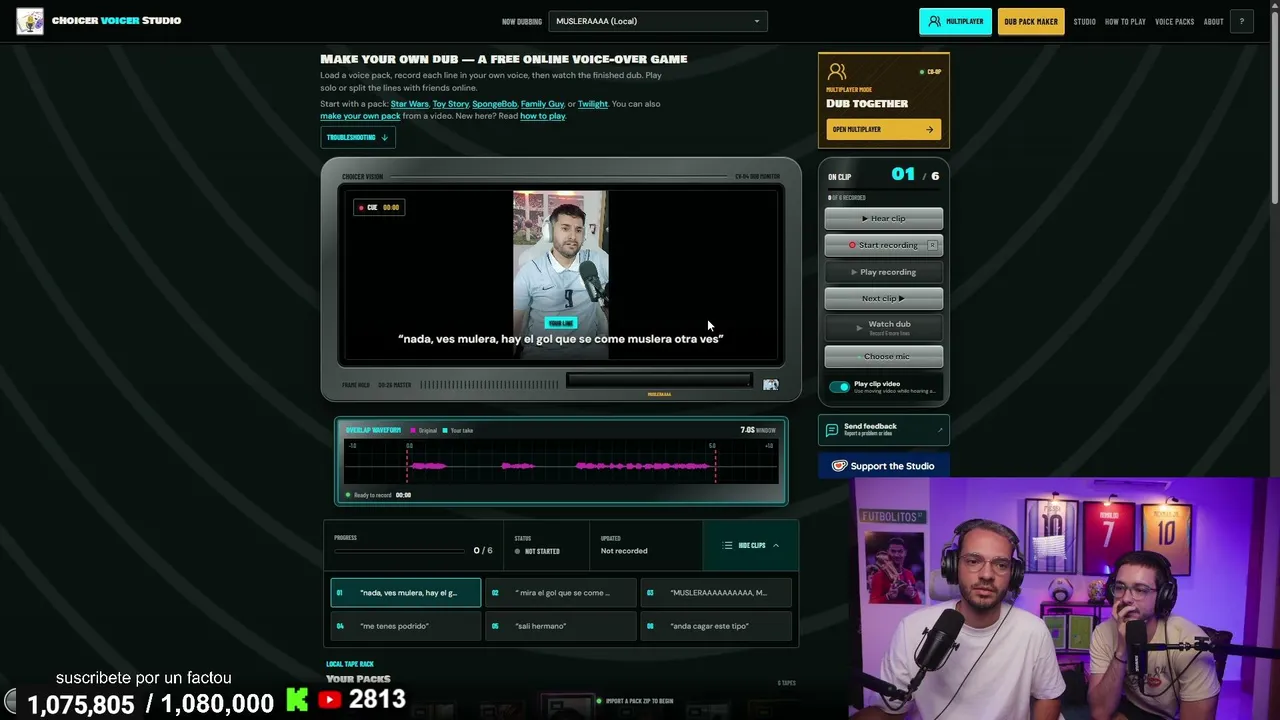The image size is (1280, 720).
Task: Click Start recording
Action: (x=884, y=245)
